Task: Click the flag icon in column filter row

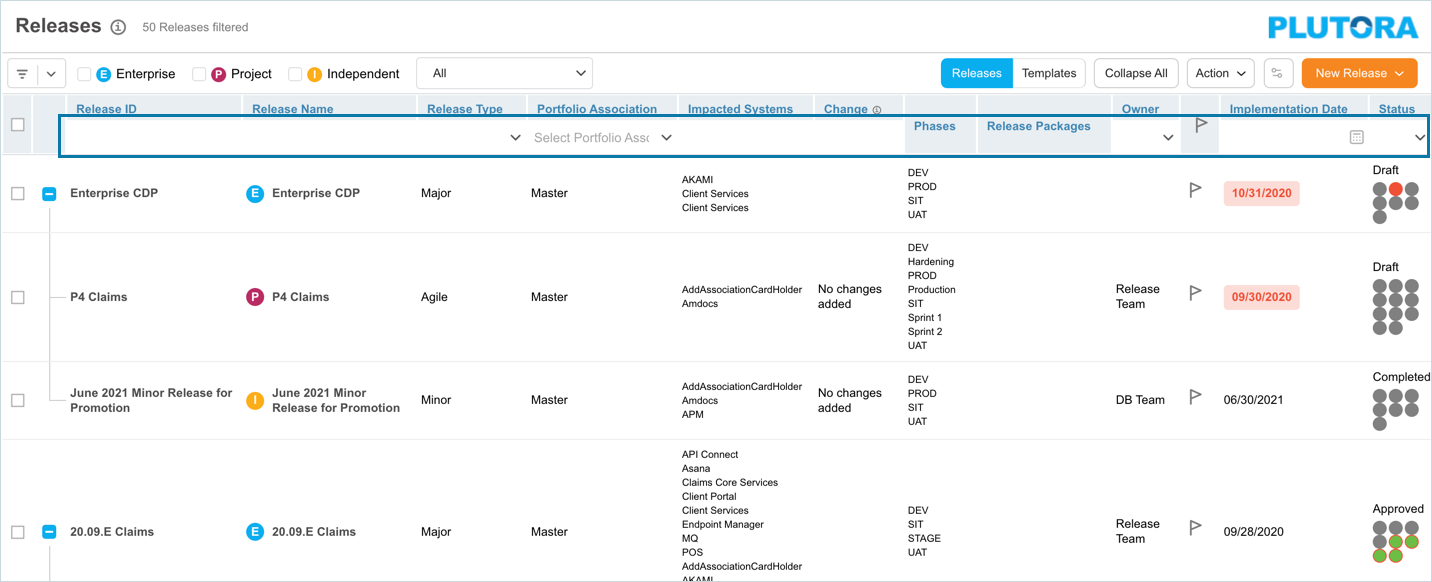Action: pyautogui.click(x=1201, y=126)
